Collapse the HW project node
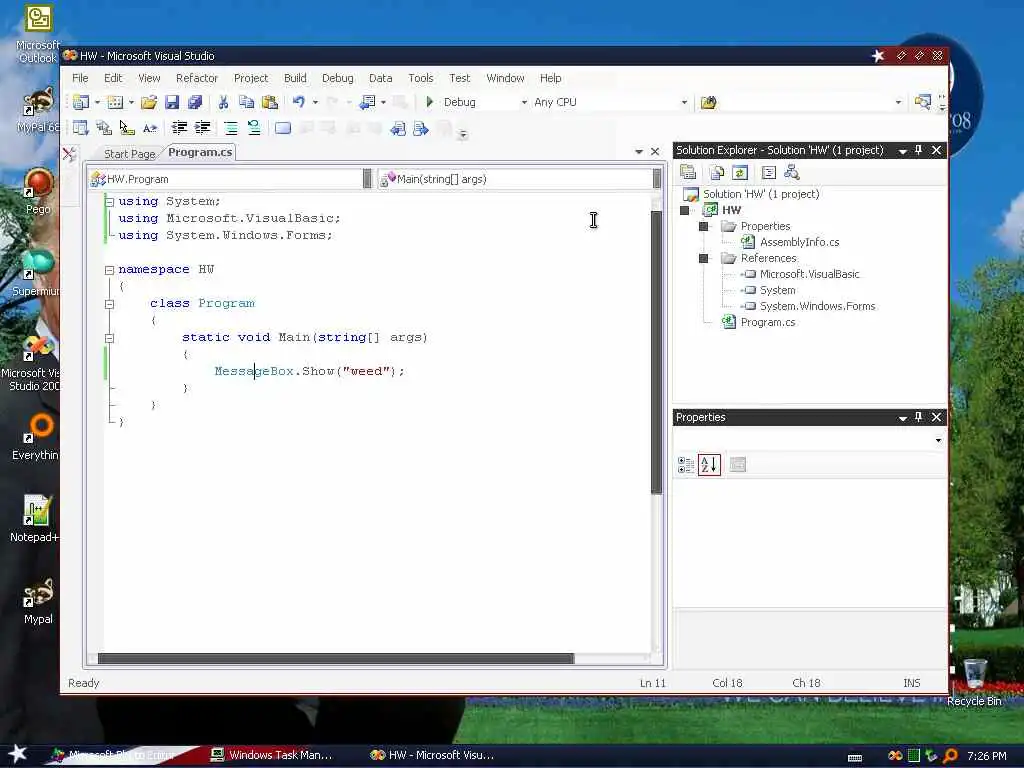The image size is (1024, 768). tap(684, 210)
